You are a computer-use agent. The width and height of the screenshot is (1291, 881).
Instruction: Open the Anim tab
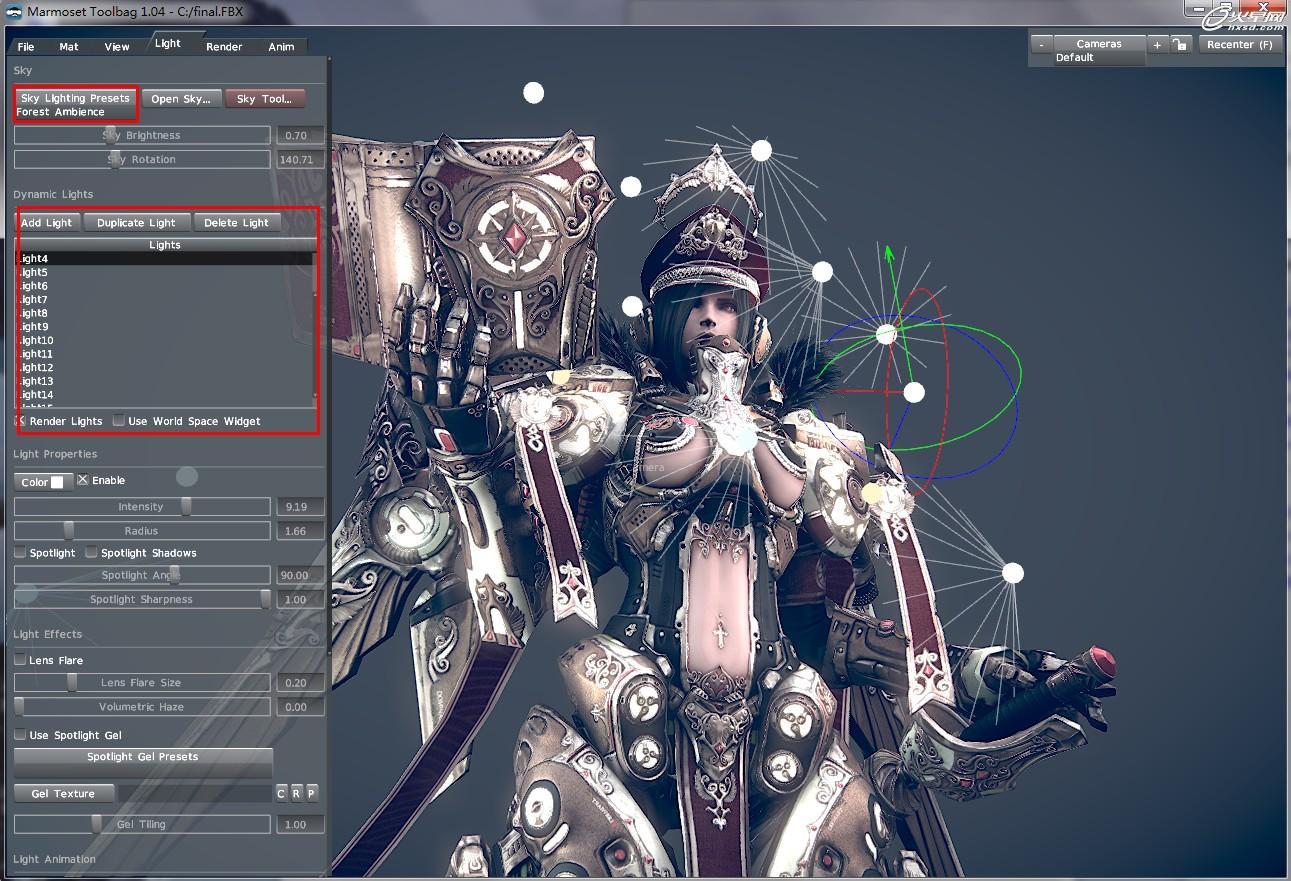(x=281, y=46)
